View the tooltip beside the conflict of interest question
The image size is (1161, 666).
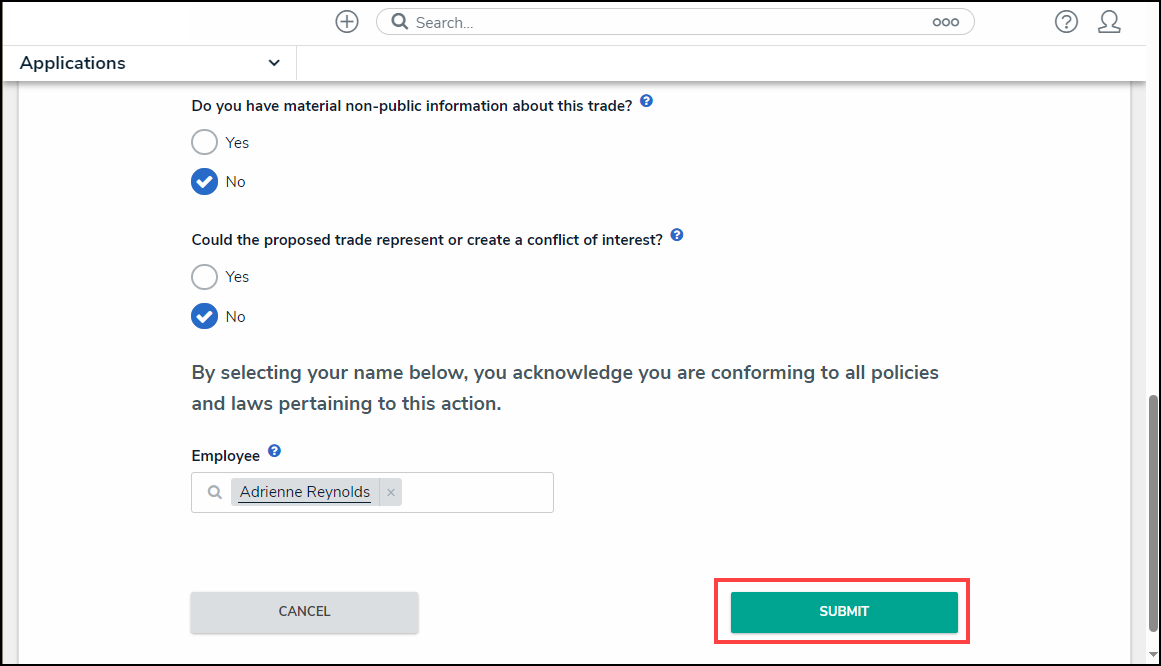pos(677,235)
